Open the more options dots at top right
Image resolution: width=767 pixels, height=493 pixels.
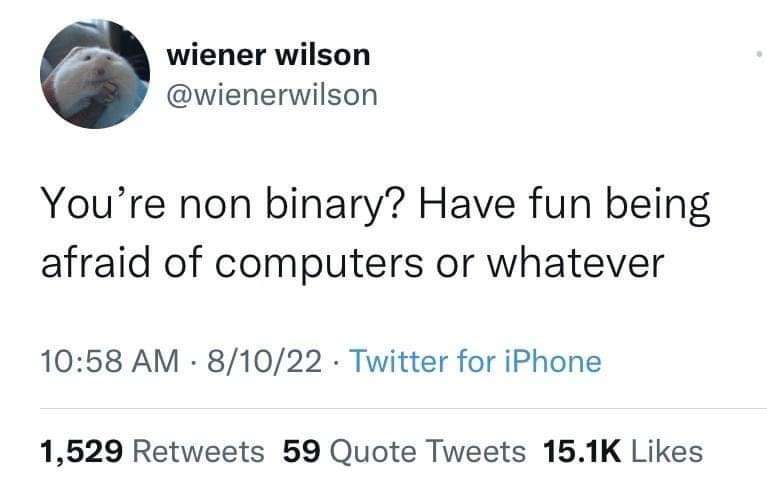click(x=758, y=54)
